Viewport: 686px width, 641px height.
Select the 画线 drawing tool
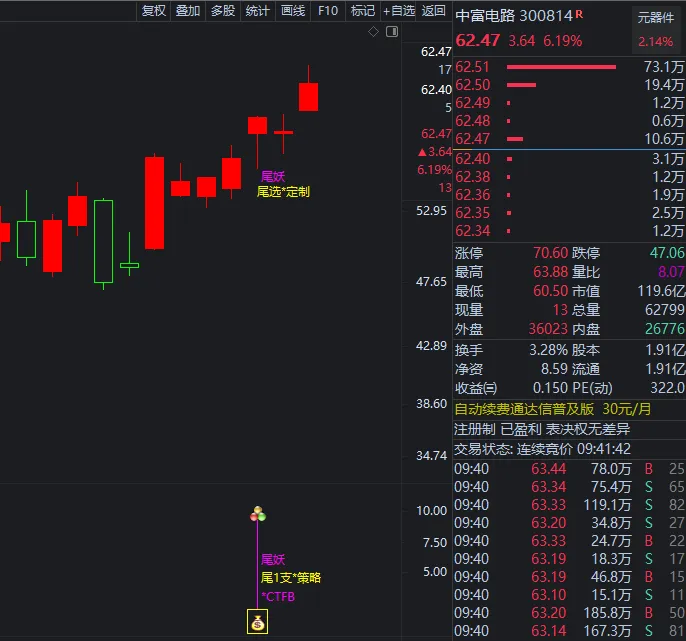(292, 11)
